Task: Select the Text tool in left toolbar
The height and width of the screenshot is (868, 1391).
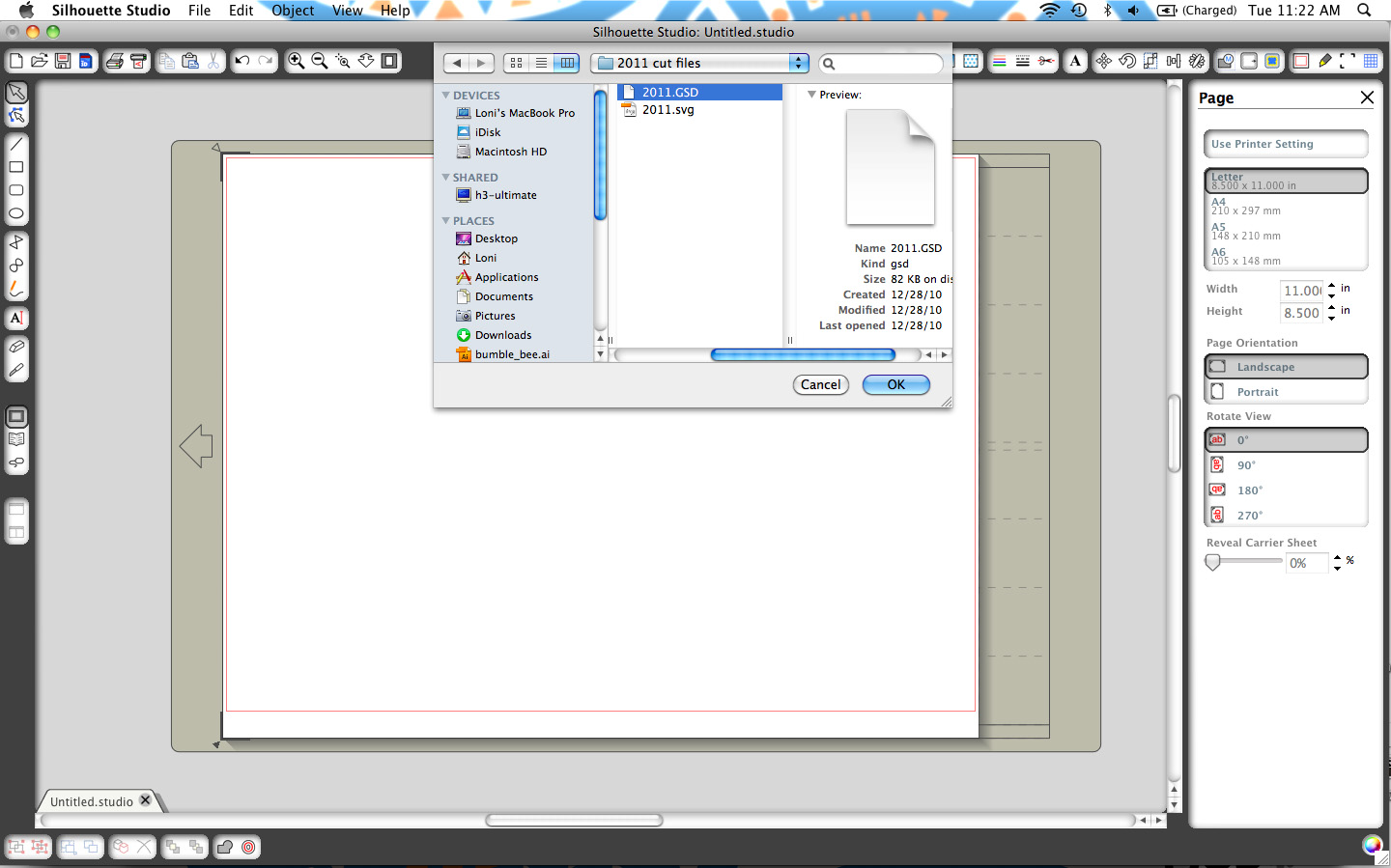Action: [15, 319]
